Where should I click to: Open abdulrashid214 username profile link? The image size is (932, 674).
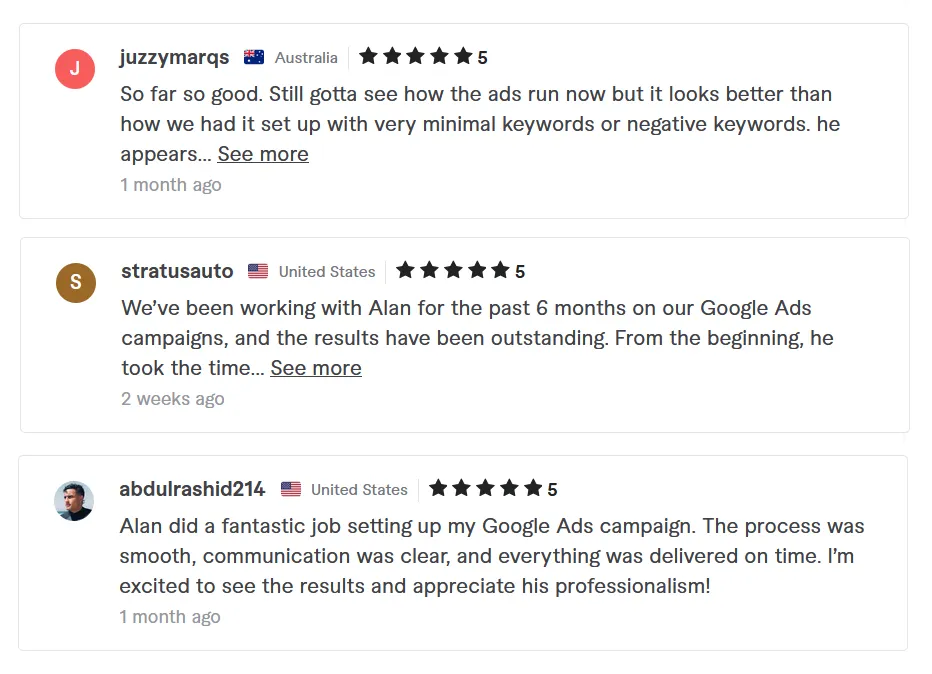(192, 489)
